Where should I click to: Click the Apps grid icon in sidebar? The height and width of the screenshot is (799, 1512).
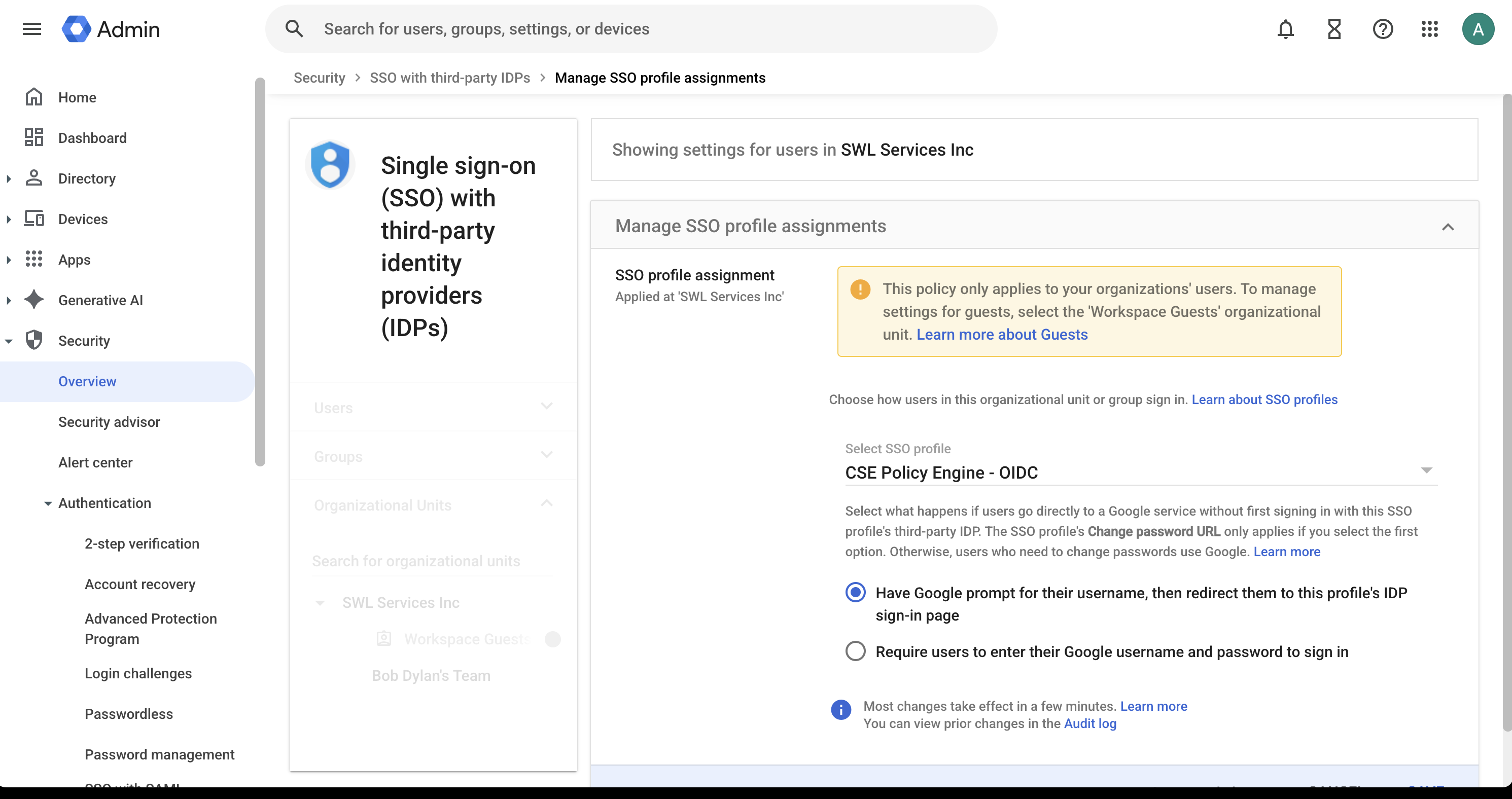click(34, 259)
